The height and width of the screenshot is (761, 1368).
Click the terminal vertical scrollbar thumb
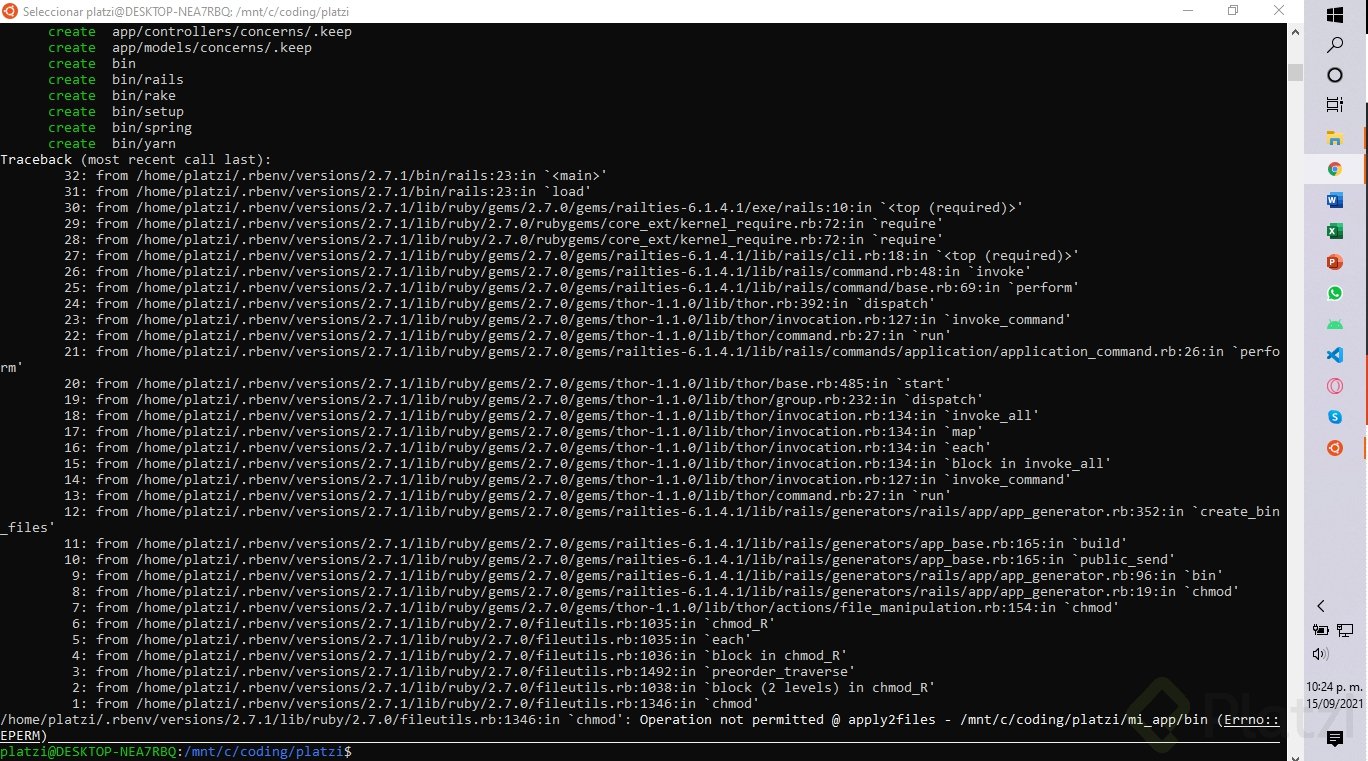pyautogui.click(x=1295, y=72)
